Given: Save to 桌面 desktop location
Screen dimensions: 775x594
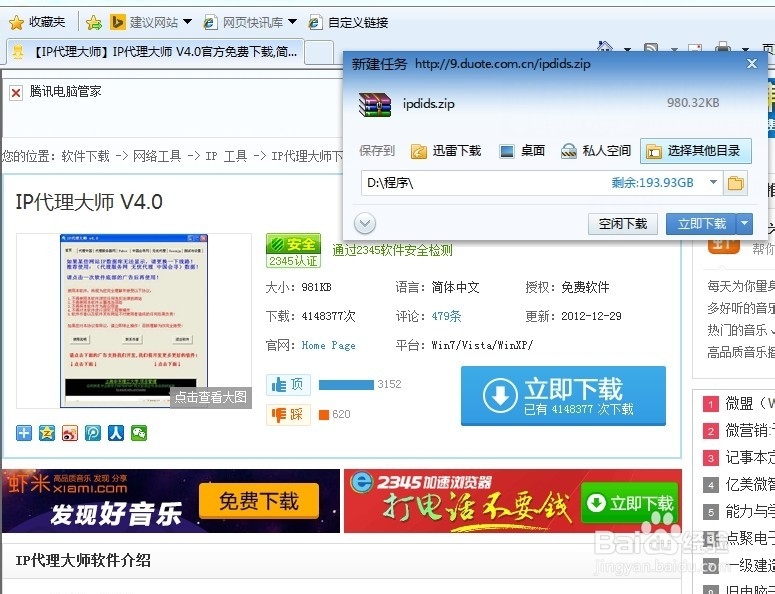Looking at the screenshot, I should point(522,151).
